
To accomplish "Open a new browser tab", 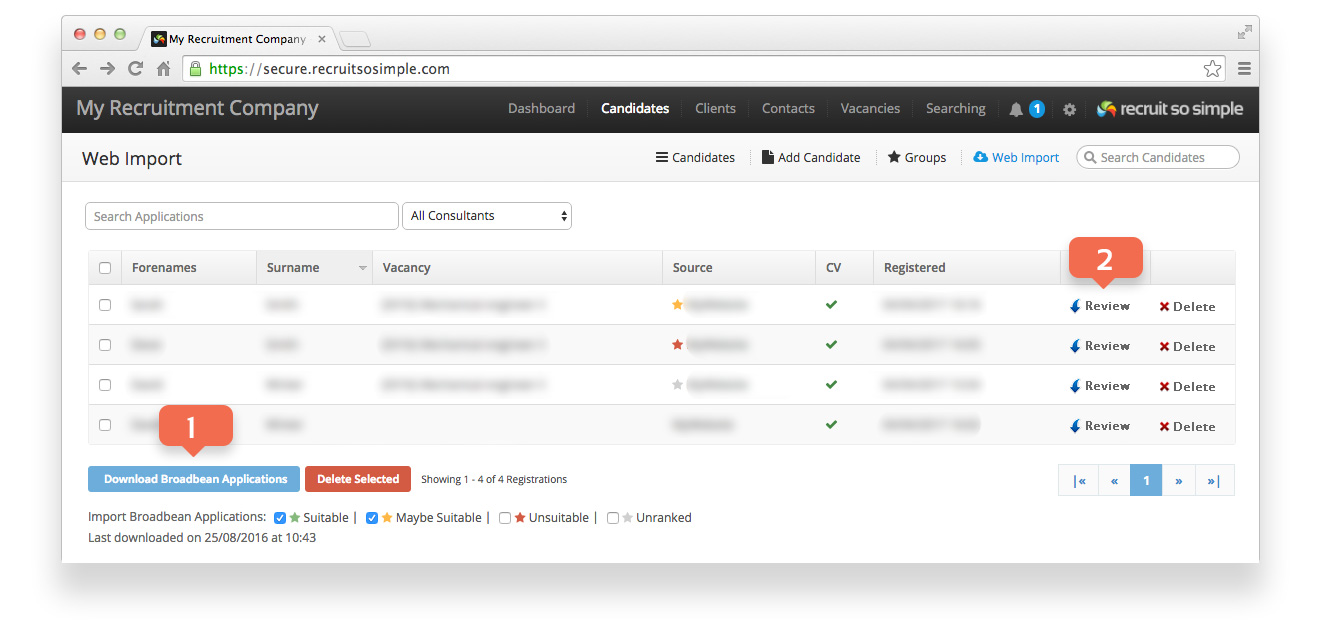I will [x=355, y=39].
